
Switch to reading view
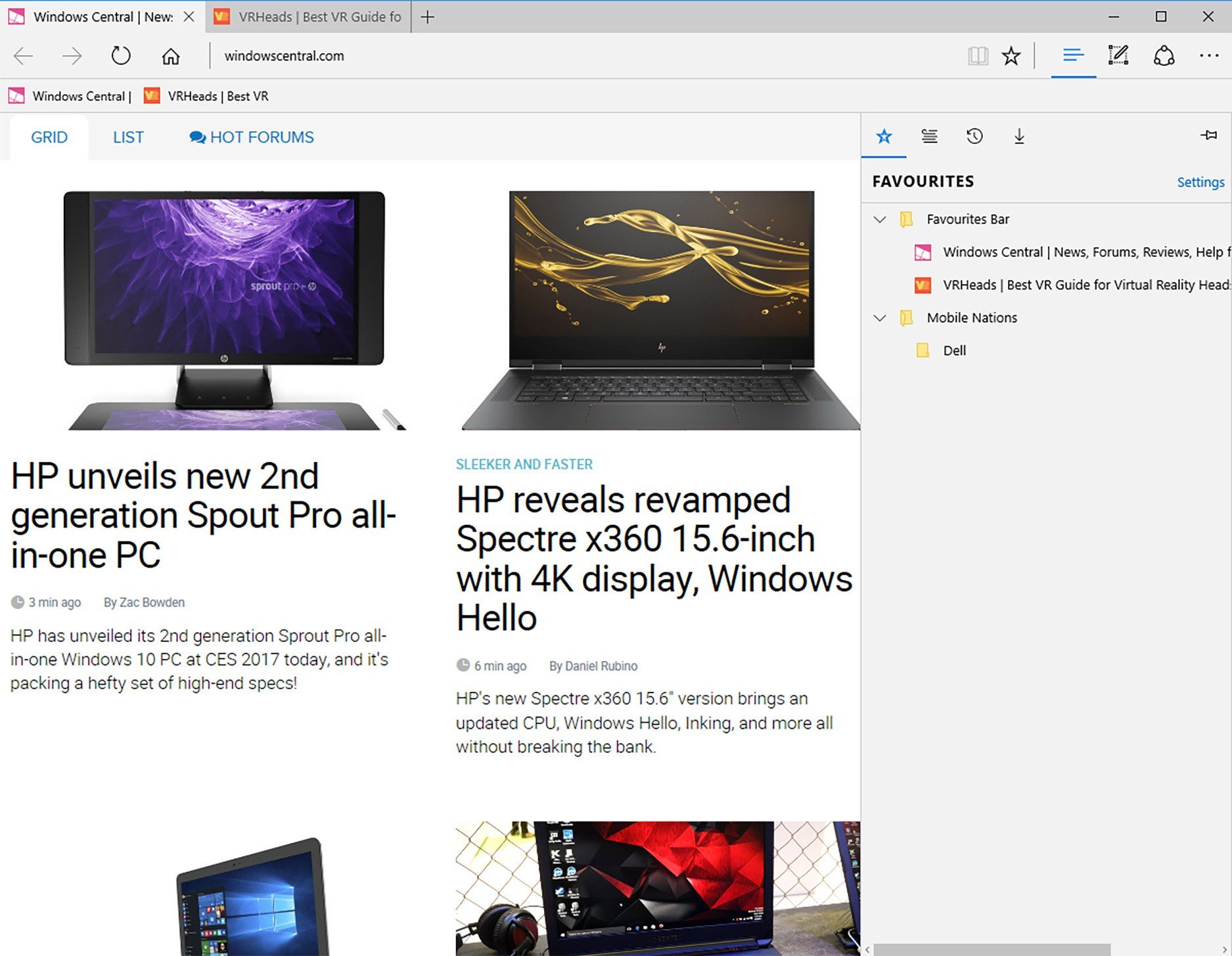click(977, 56)
